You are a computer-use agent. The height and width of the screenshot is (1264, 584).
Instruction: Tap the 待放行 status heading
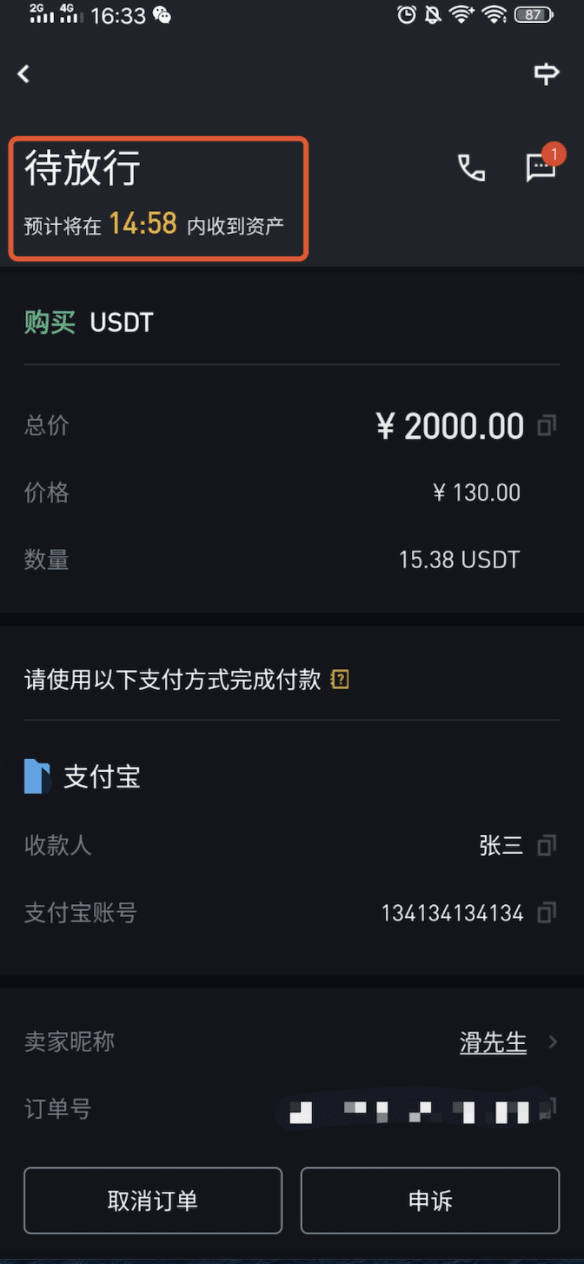pos(82,168)
